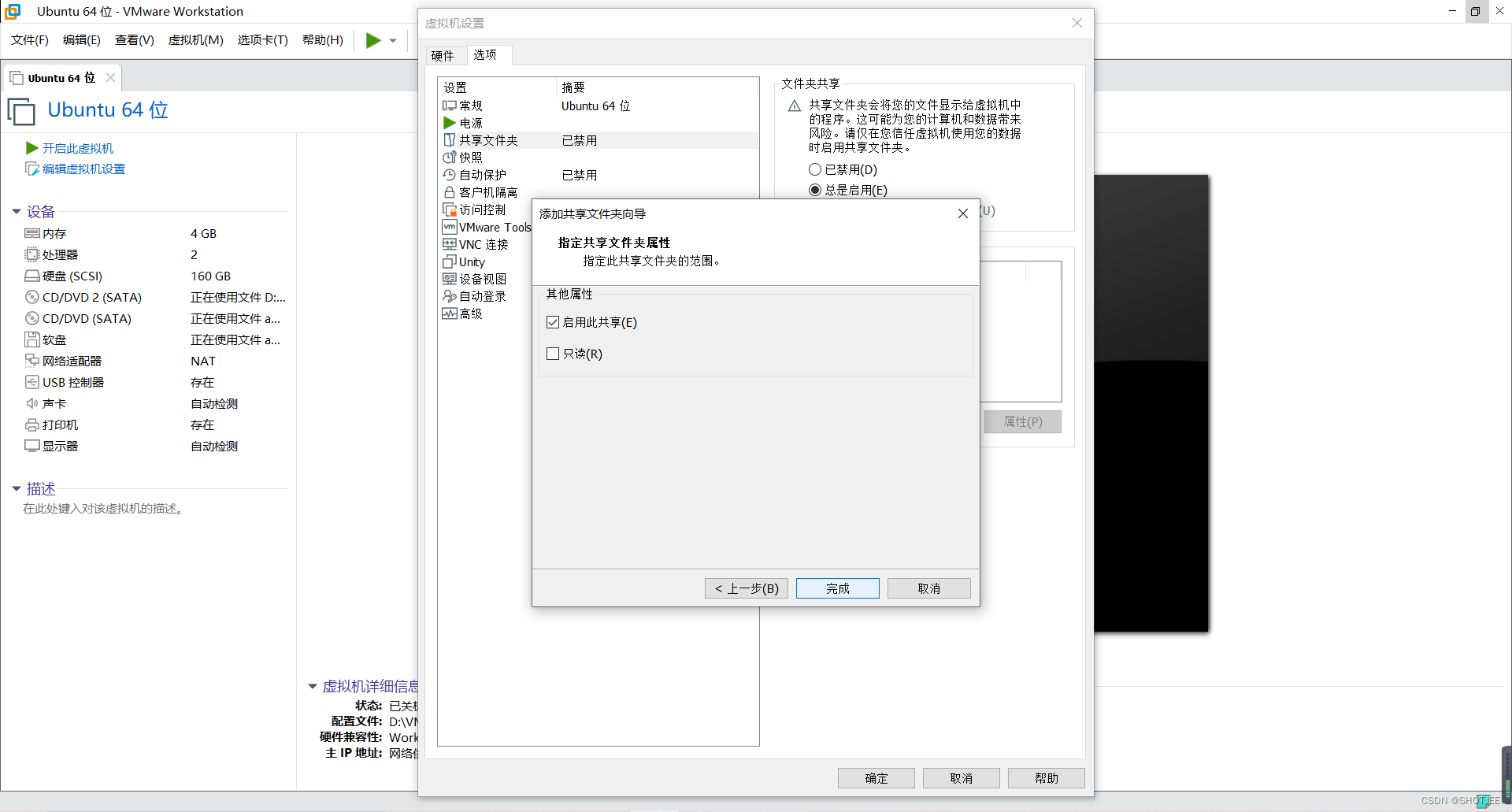Switch to the 硬件 tab in settings

(x=443, y=56)
